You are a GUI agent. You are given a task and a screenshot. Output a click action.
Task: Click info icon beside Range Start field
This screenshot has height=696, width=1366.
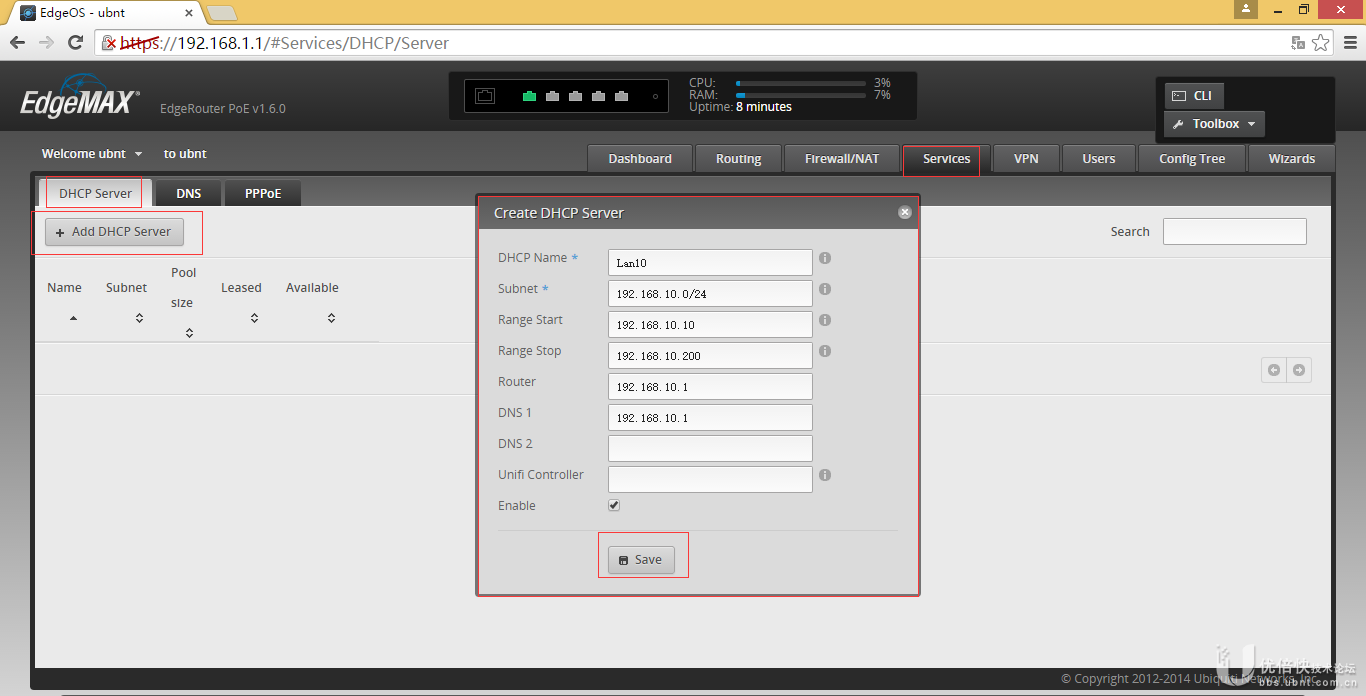pyautogui.click(x=825, y=320)
